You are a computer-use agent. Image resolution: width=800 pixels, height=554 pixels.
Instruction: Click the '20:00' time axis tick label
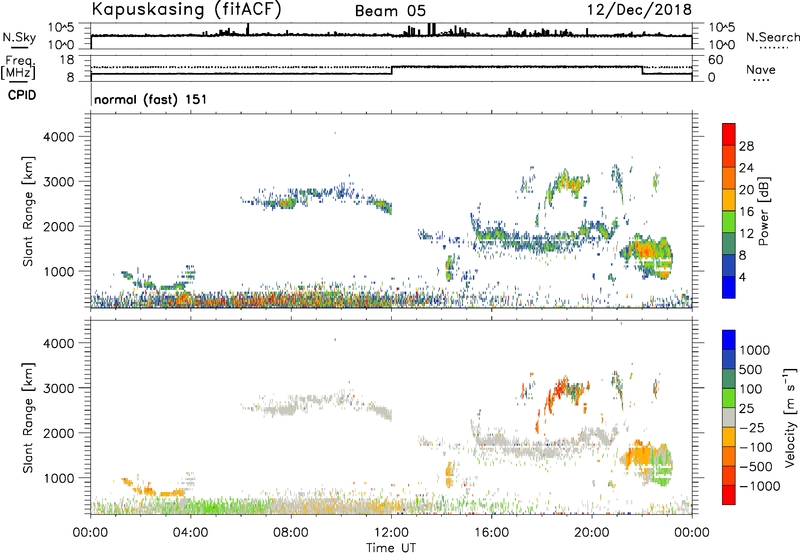coord(591,533)
